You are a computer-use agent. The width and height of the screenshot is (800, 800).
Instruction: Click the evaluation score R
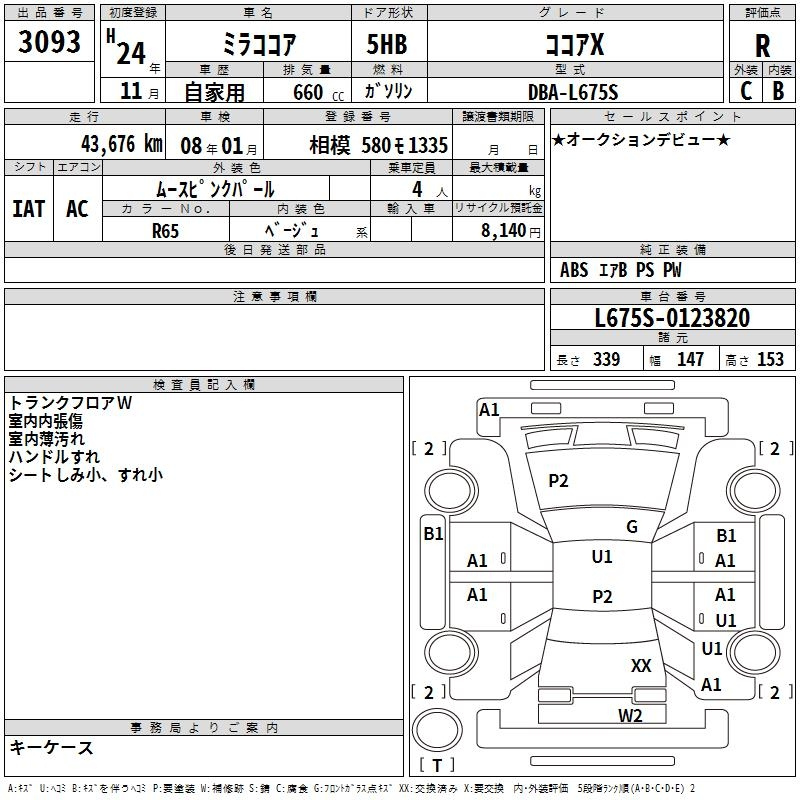[762, 46]
